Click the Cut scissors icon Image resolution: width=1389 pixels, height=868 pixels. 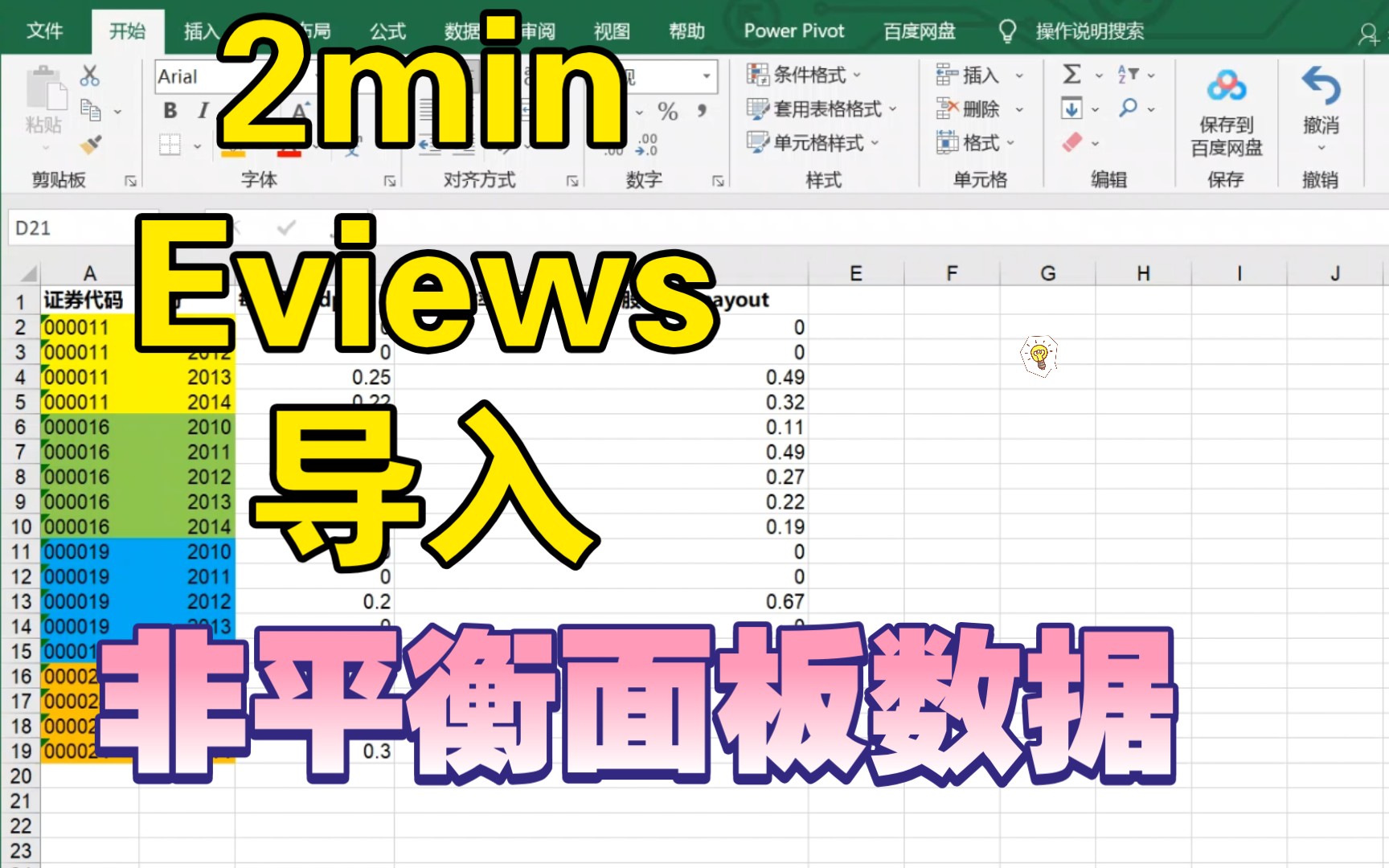pyautogui.click(x=89, y=76)
